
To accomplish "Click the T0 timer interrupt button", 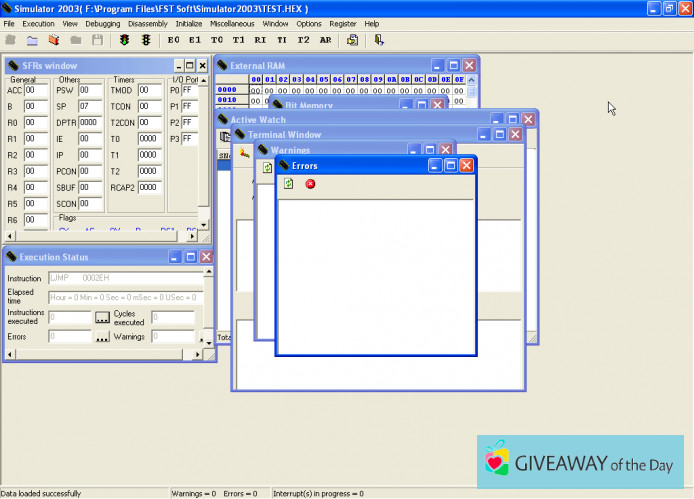I will click(x=217, y=40).
